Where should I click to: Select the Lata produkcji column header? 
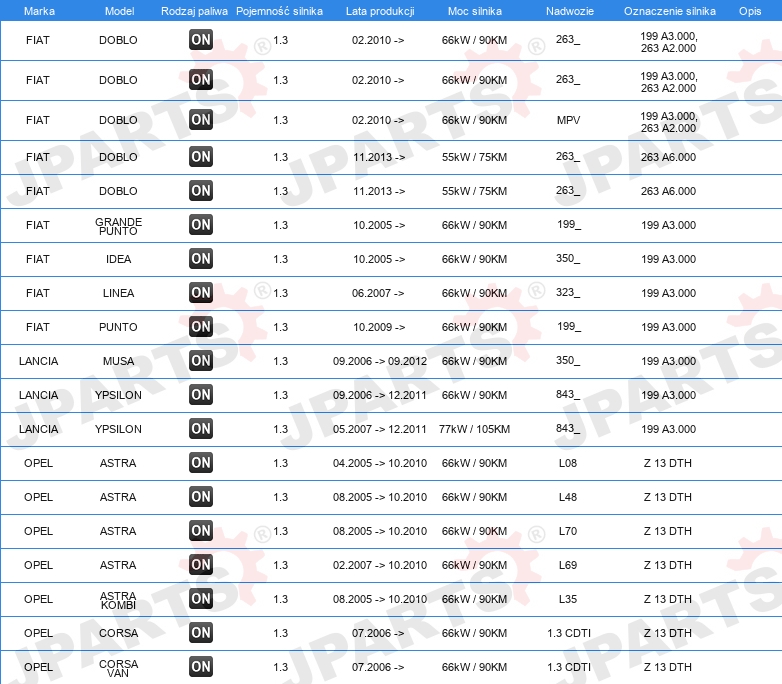click(x=380, y=11)
